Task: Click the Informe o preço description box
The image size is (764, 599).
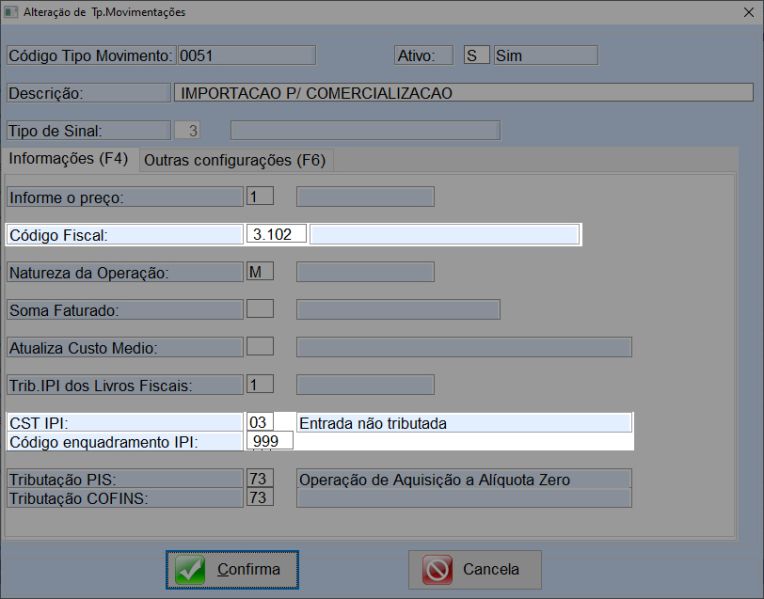Action: pyautogui.click(x=365, y=196)
